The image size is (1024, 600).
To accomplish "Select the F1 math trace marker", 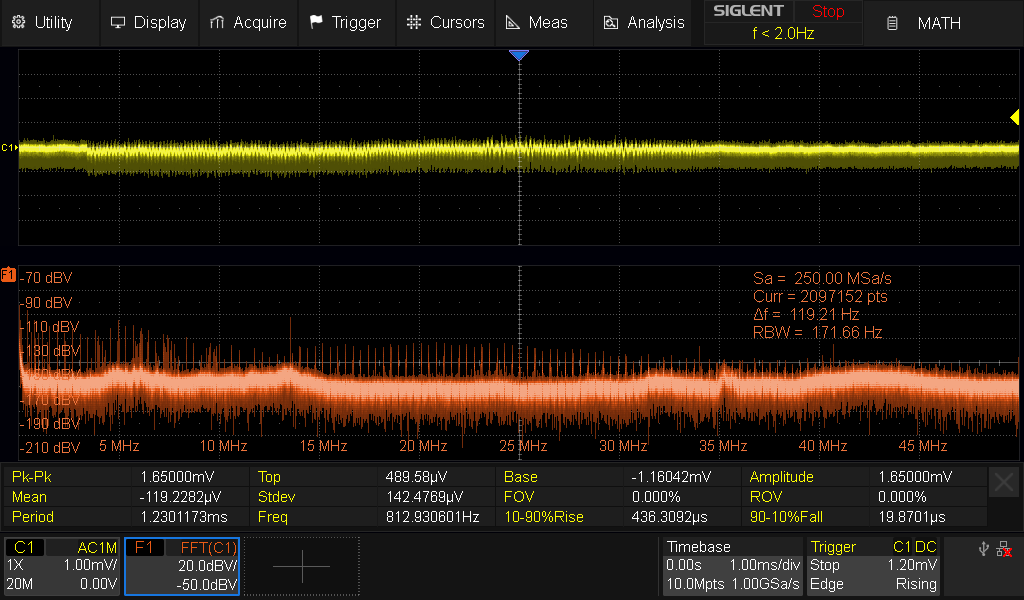I will [8, 274].
